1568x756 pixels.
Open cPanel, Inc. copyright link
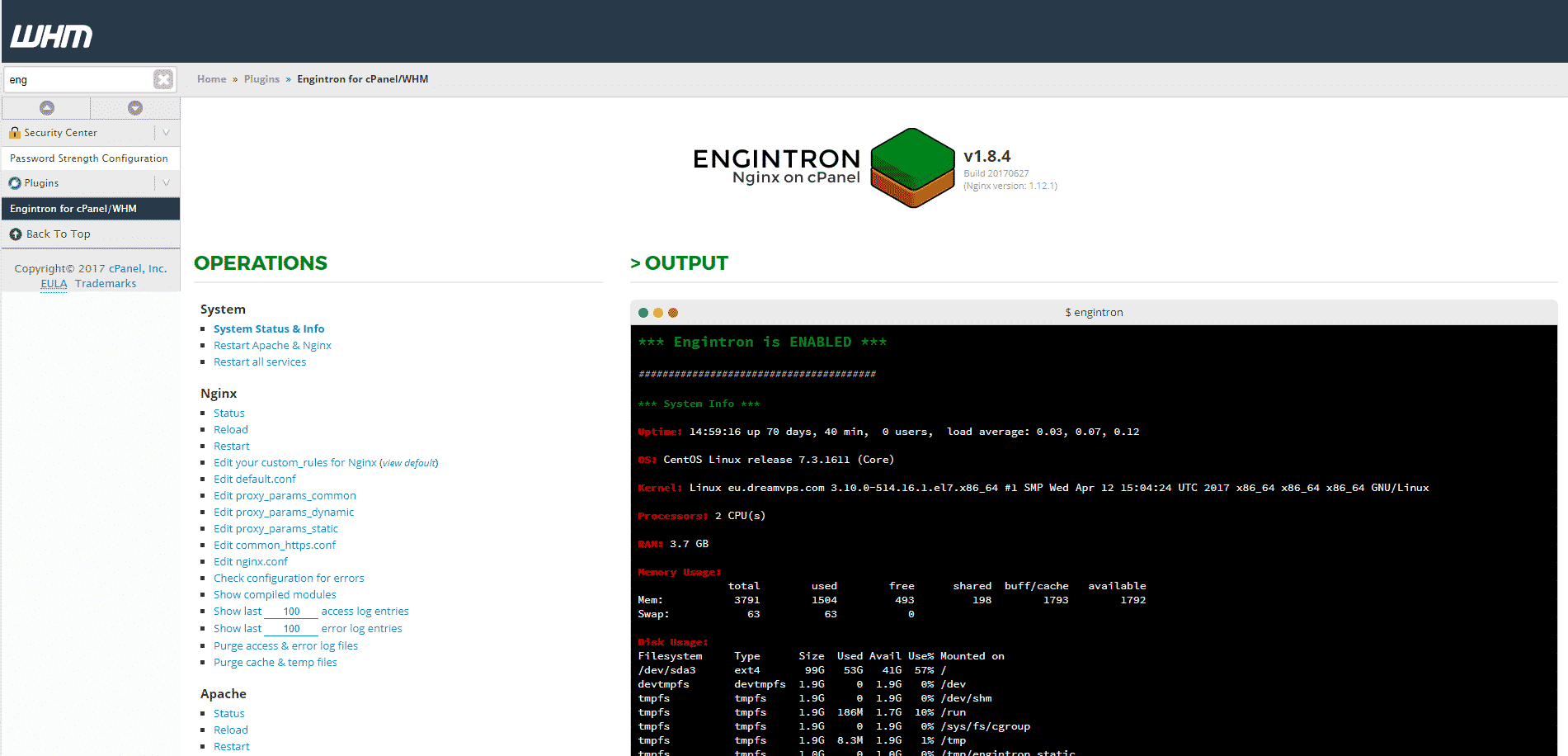pyautogui.click(x=138, y=269)
